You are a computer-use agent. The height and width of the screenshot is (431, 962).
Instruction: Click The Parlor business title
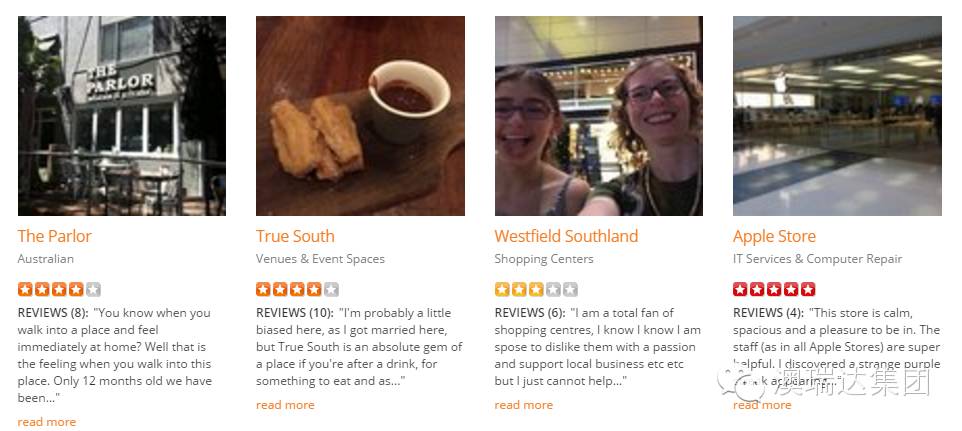(x=55, y=236)
